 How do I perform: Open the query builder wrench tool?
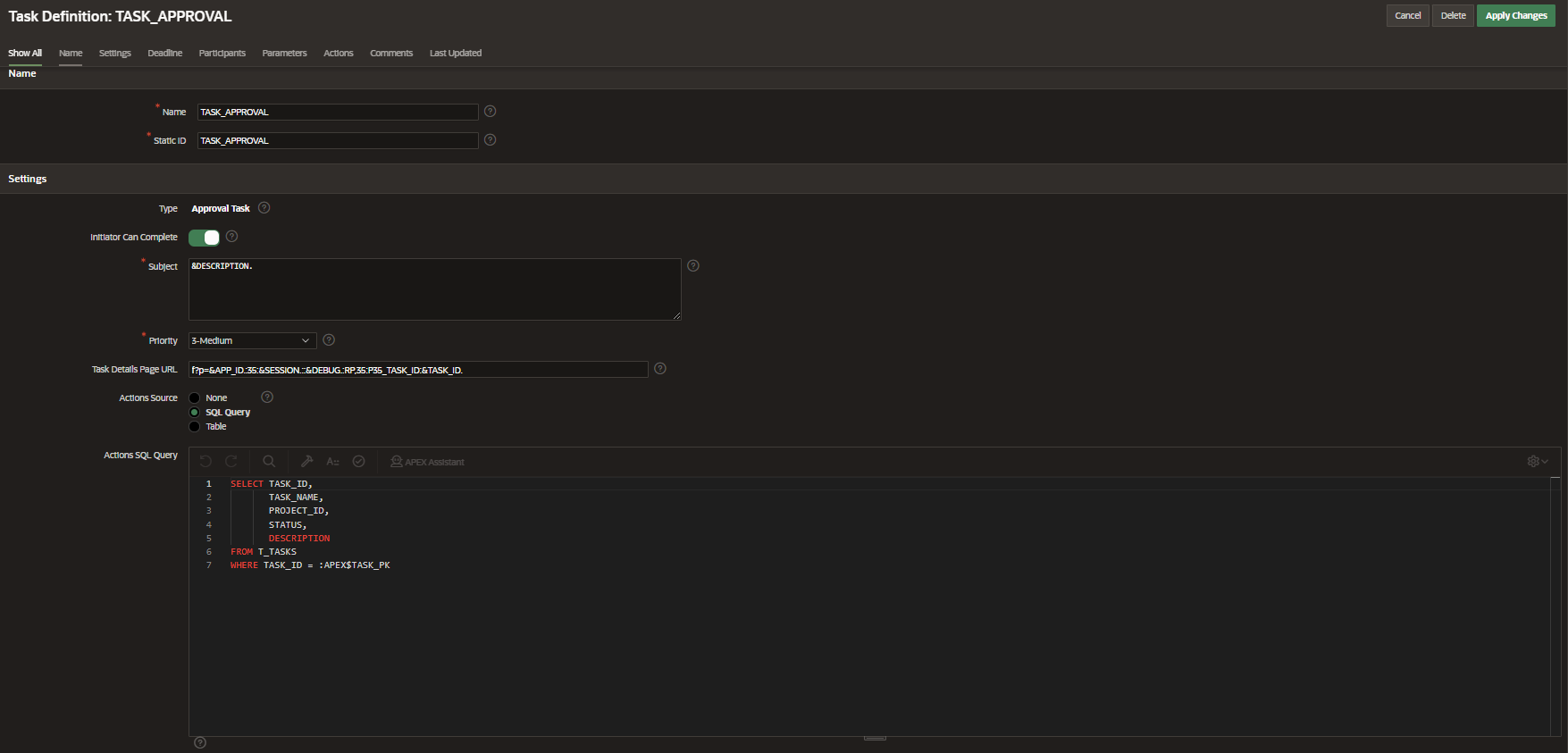point(306,462)
